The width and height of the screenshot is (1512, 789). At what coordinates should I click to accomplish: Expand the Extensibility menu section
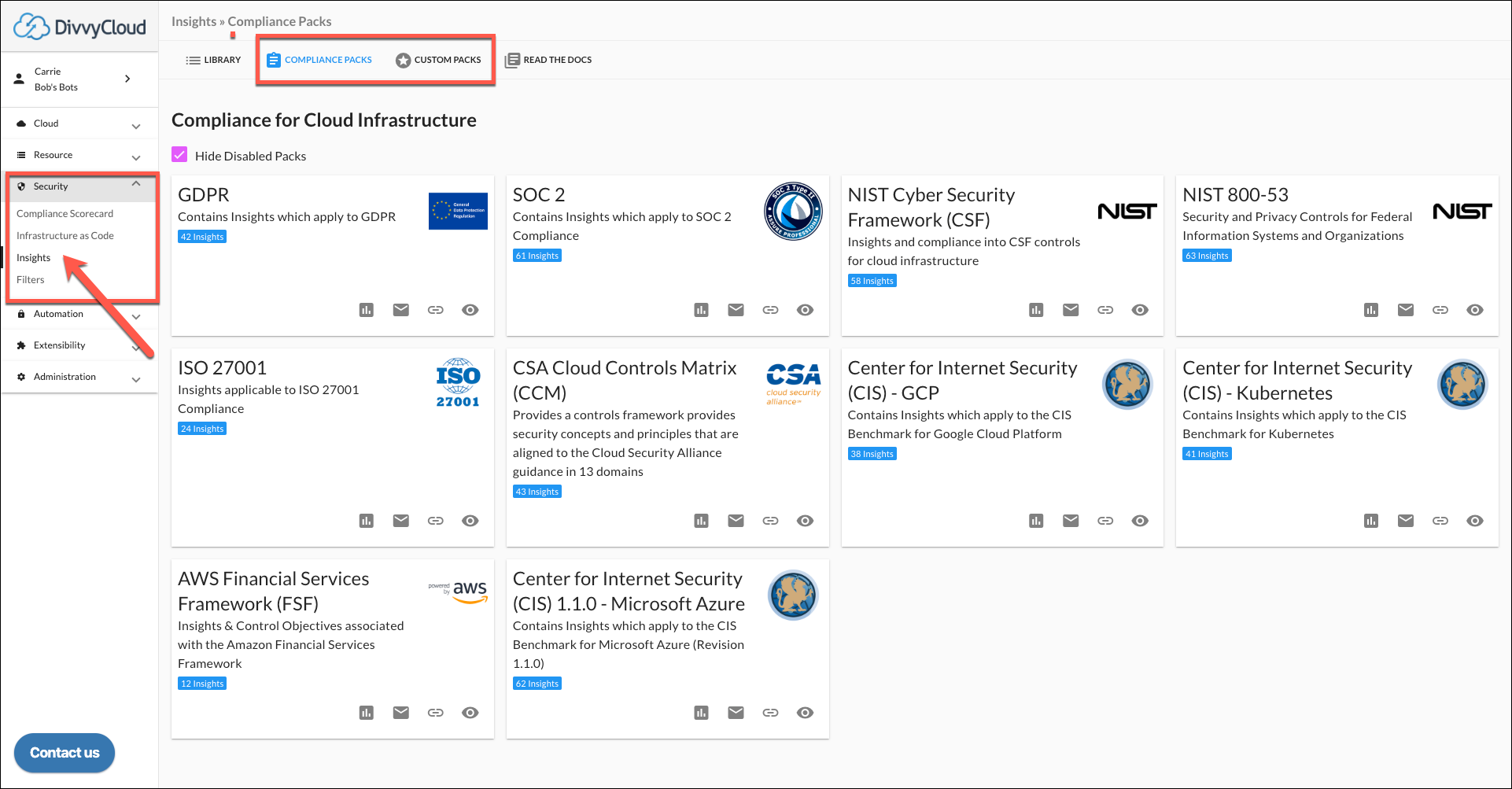tap(79, 345)
